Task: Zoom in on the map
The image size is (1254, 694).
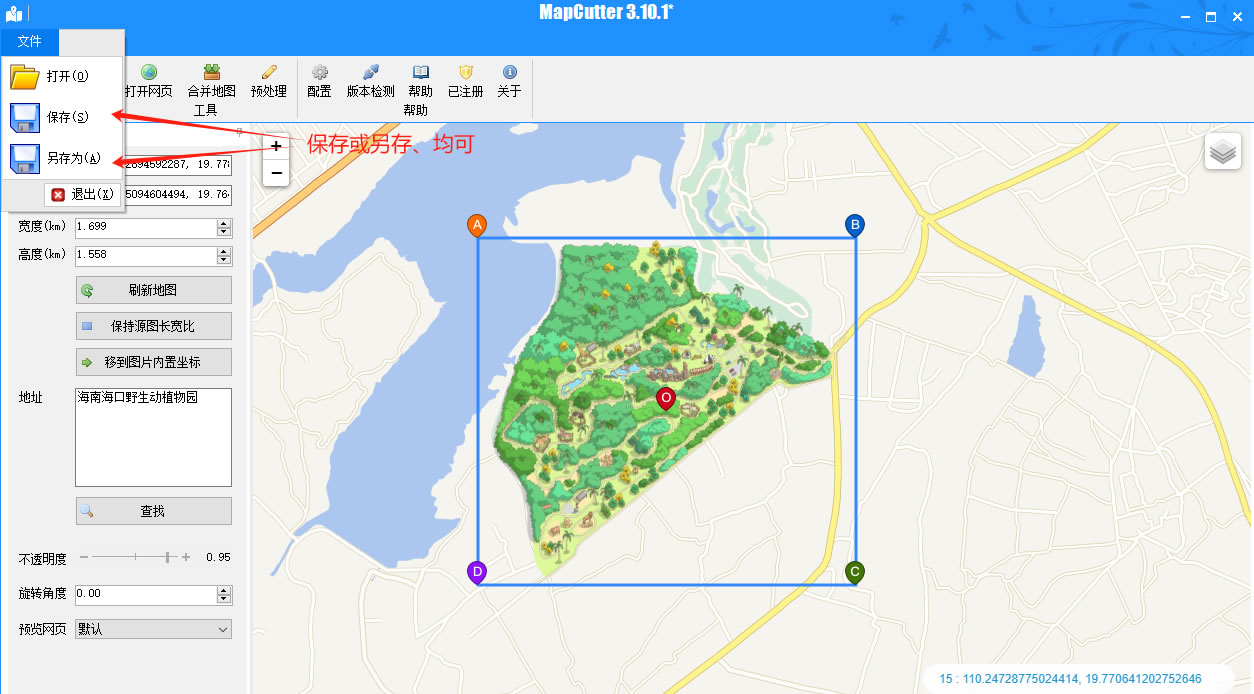Action: tap(276, 146)
